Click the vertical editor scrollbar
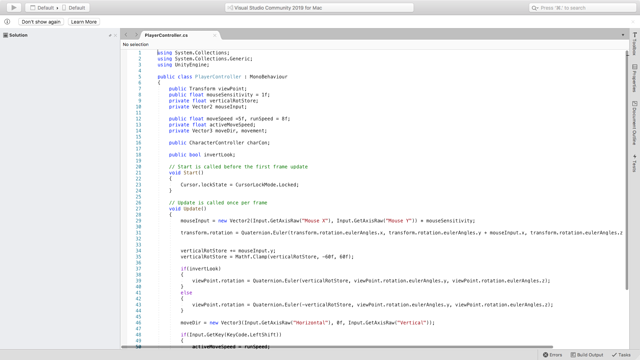Image resolution: width=640 pixels, height=360 pixels. pyautogui.click(x=627, y=170)
